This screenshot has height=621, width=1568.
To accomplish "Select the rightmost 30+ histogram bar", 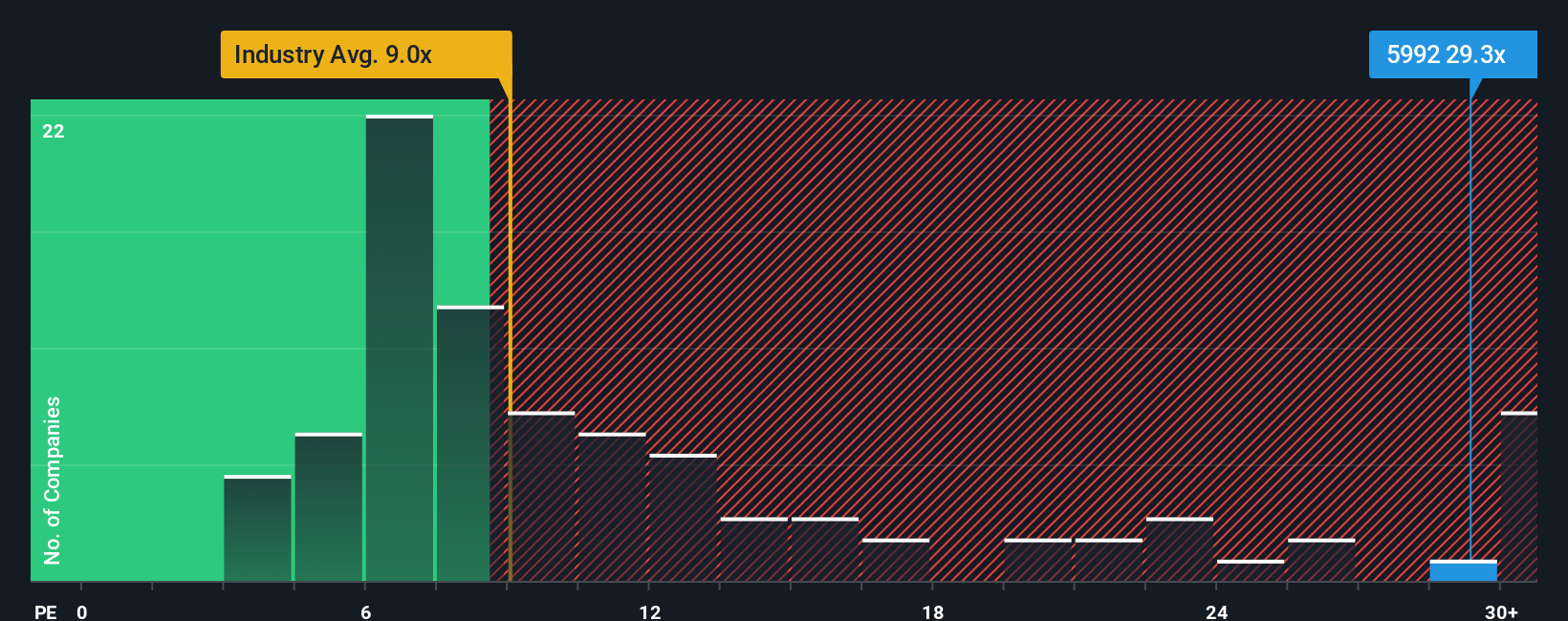I will coord(1519,497).
